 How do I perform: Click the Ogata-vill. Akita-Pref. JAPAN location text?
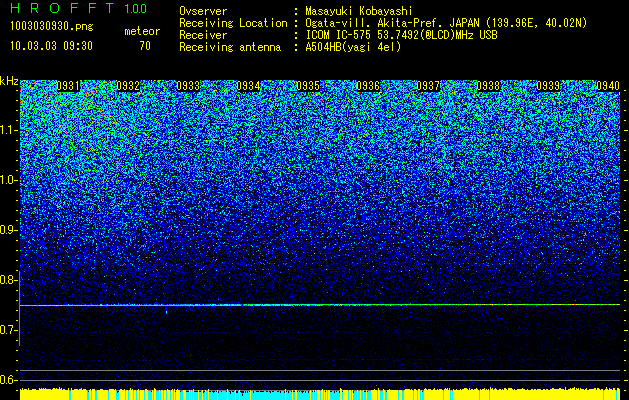[446, 23]
